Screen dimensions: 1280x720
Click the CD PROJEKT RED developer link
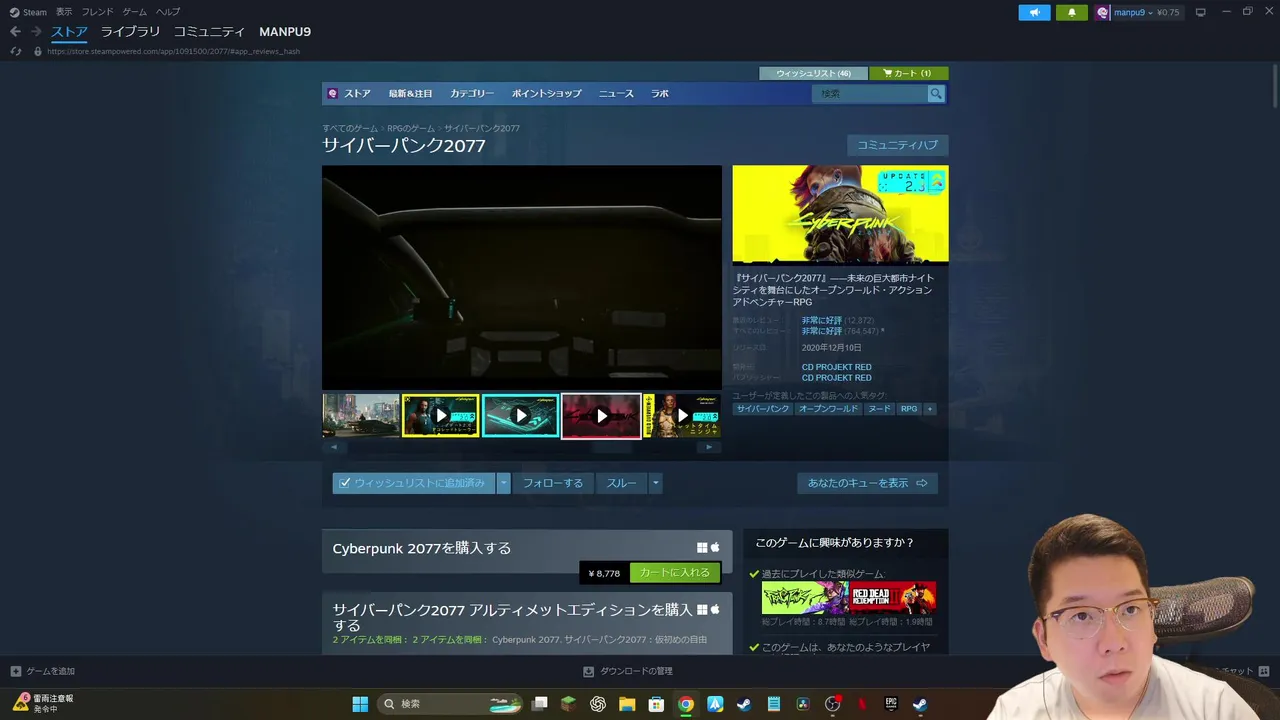tap(836, 367)
